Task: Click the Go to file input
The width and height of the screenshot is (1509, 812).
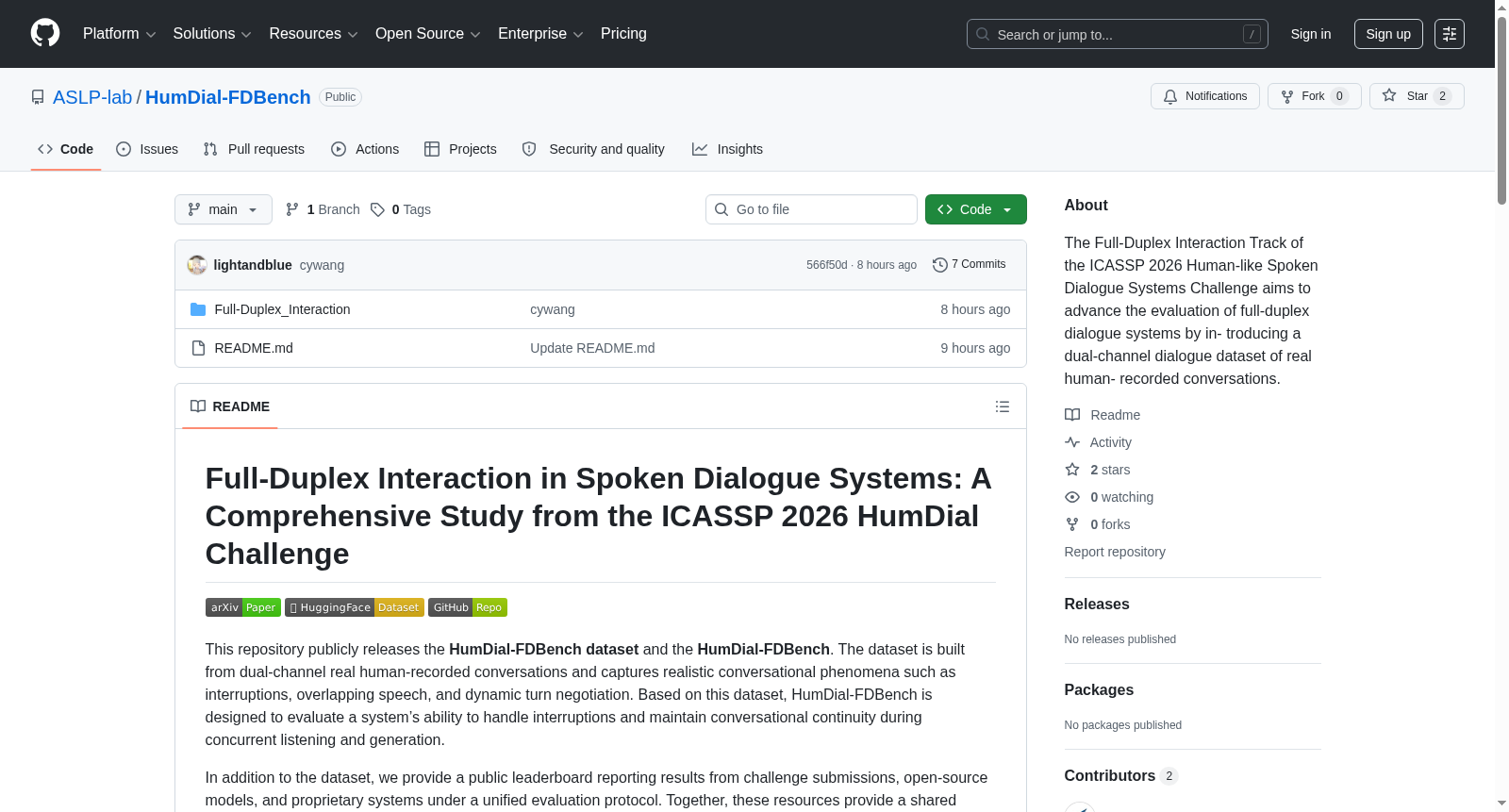Action: (811, 209)
